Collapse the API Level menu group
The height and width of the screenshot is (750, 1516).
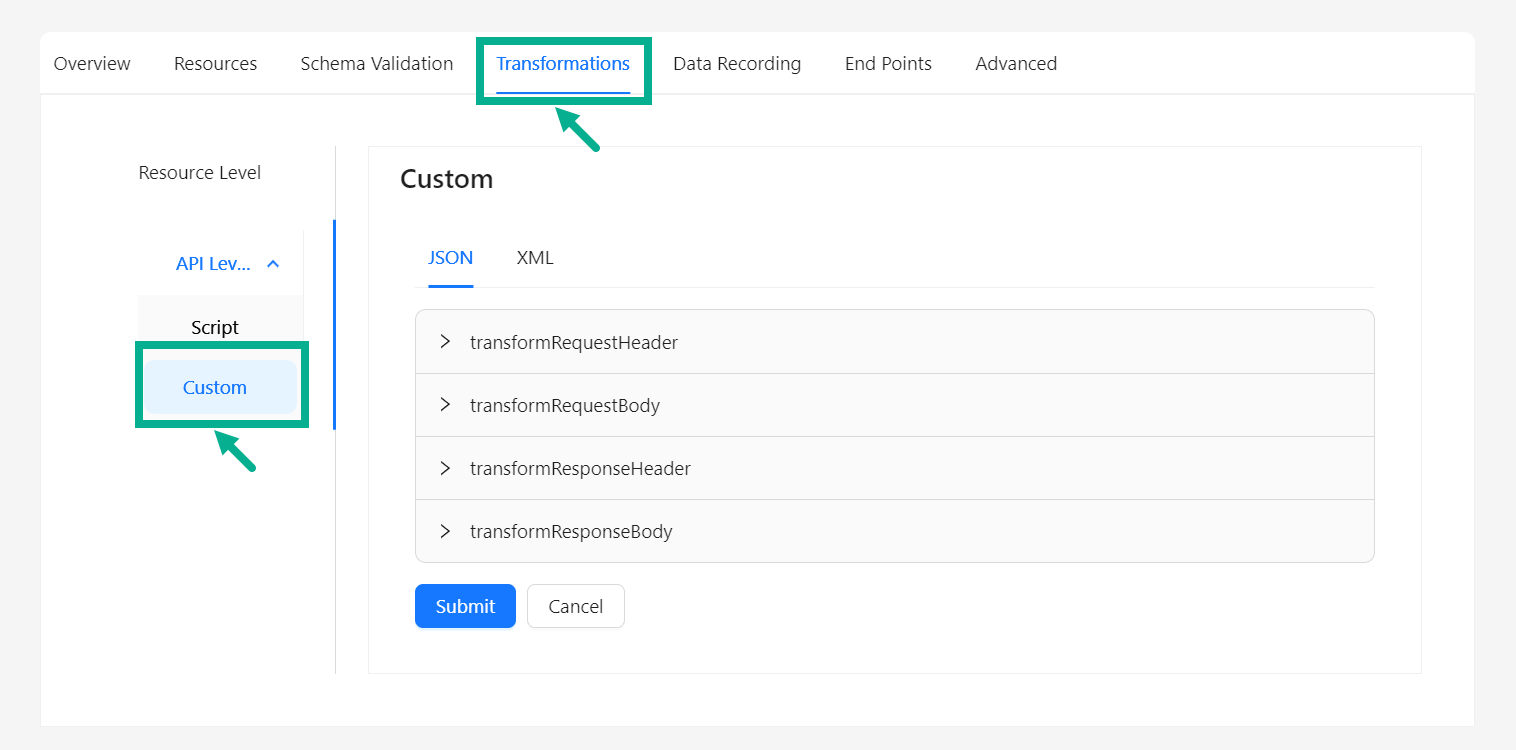(x=213, y=264)
